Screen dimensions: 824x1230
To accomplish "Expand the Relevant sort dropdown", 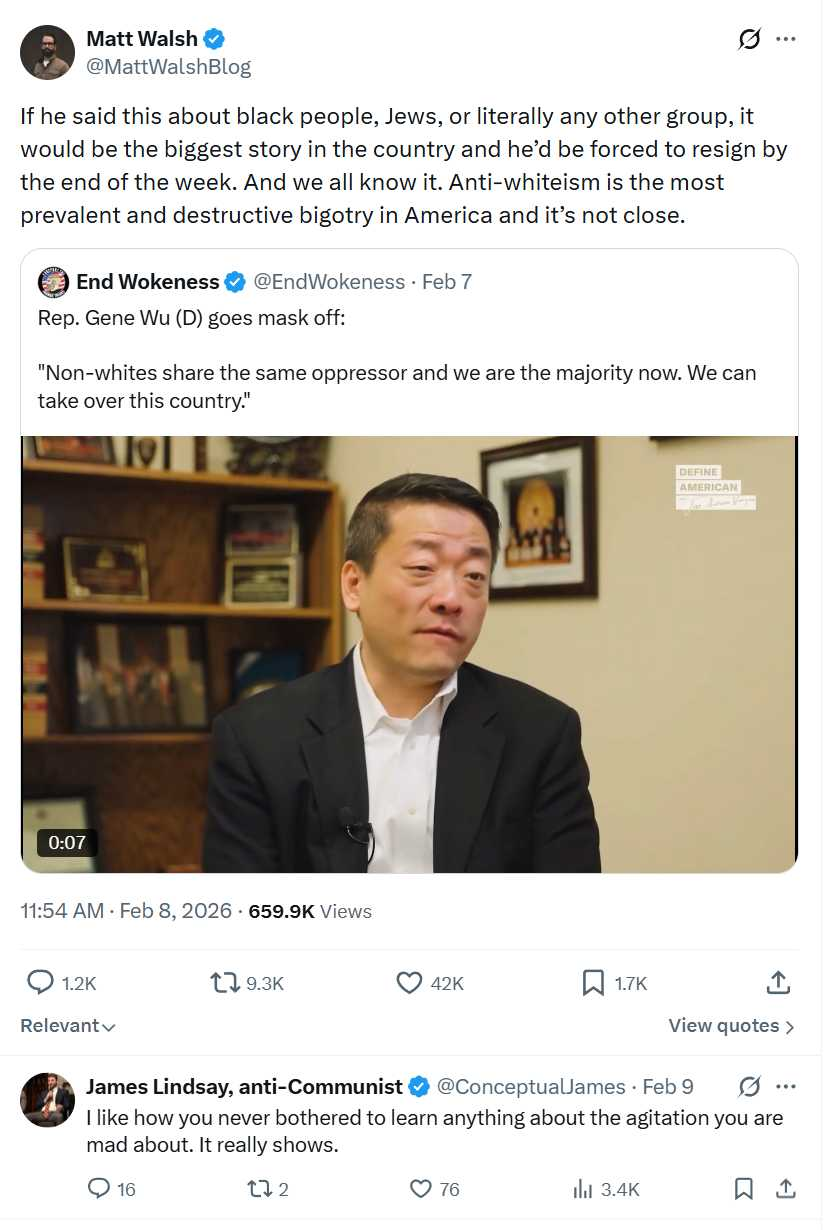I will pyautogui.click(x=68, y=1026).
